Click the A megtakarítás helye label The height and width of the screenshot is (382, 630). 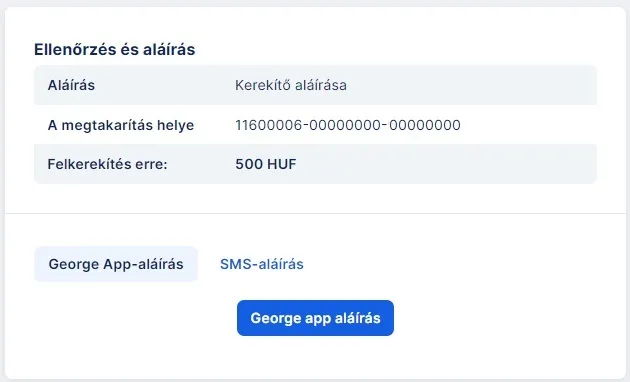[121, 125]
